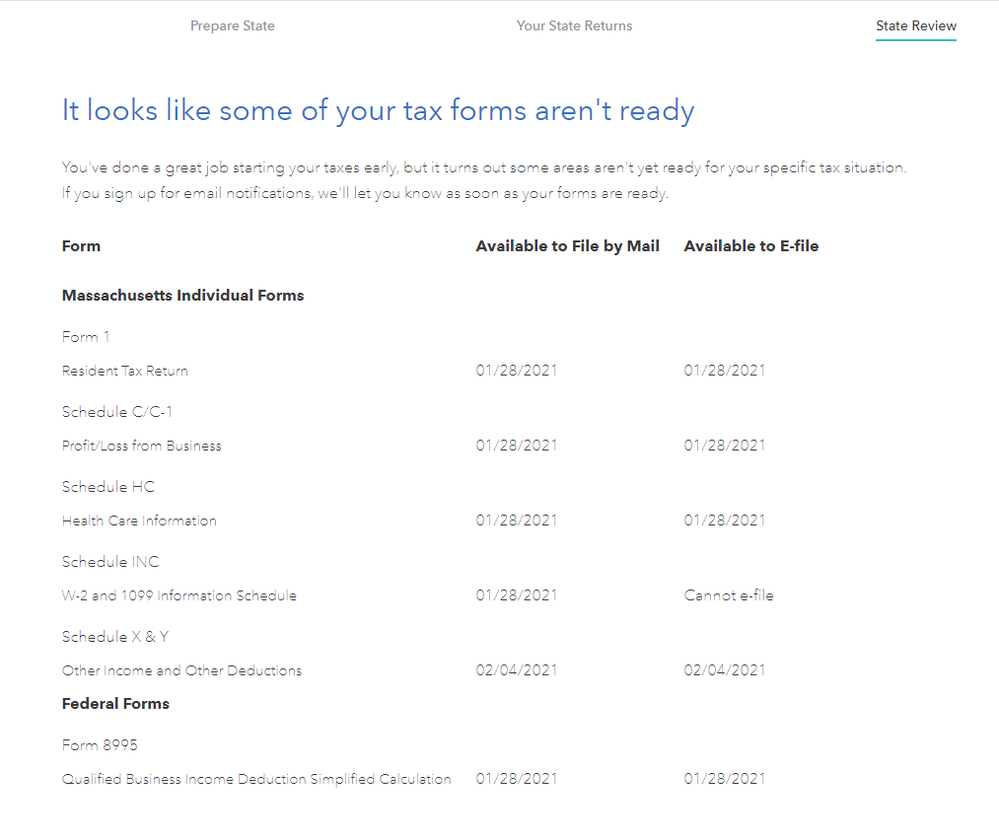Open the Your State Returns tab
The height and width of the screenshot is (827, 999).
coord(574,26)
